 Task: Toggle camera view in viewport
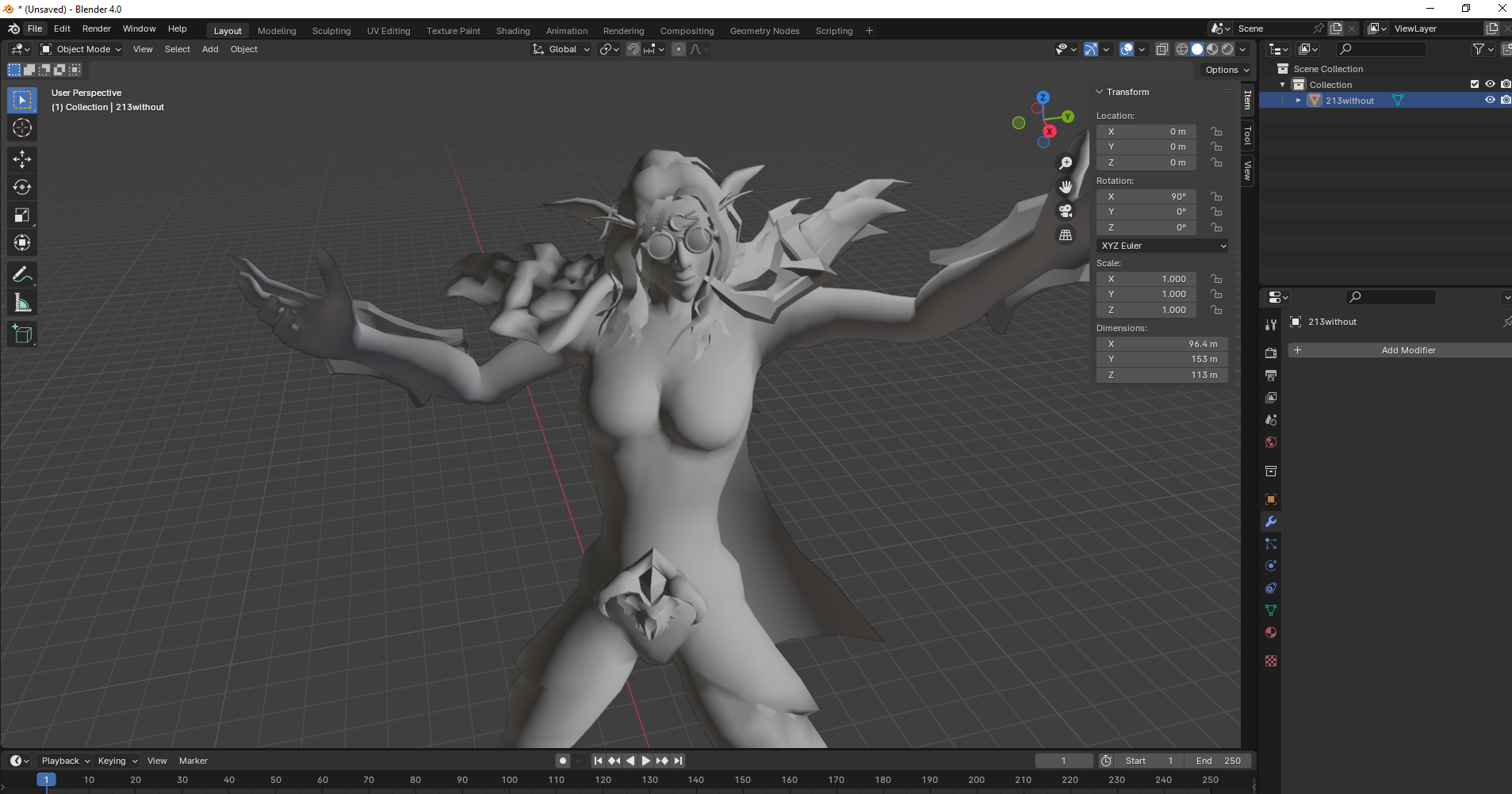point(1066,211)
